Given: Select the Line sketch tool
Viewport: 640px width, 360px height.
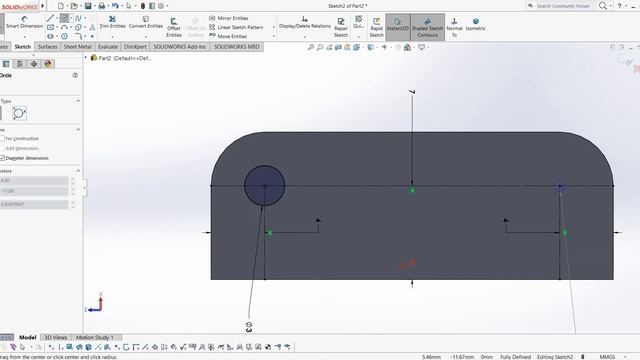Looking at the screenshot, I should [50, 18].
